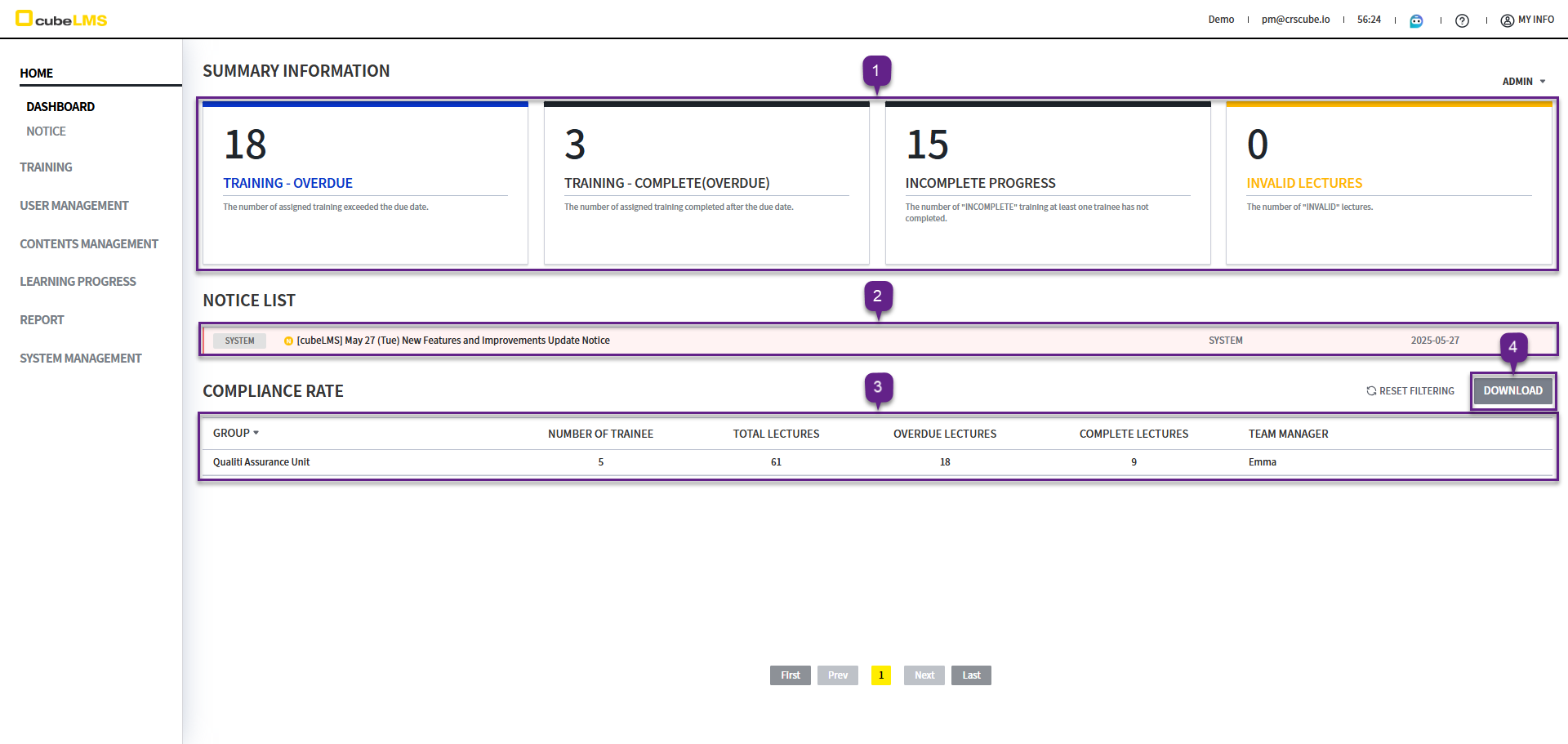Click the help question mark icon
Screen dimensions: 1568x744
point(1462,20)
